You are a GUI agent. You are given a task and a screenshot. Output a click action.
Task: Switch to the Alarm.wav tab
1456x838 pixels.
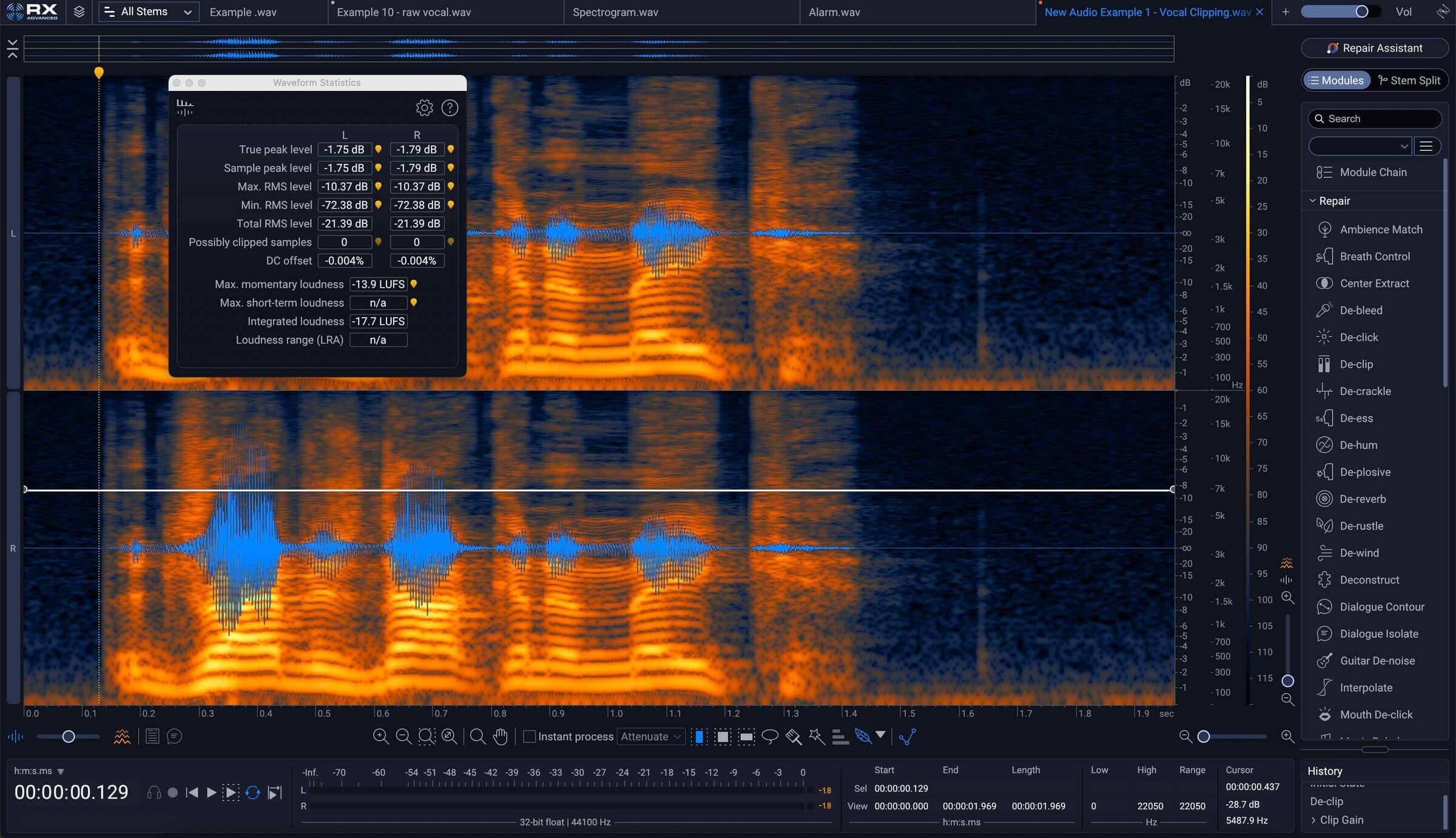pyautogui.click(x=834, y=12)
